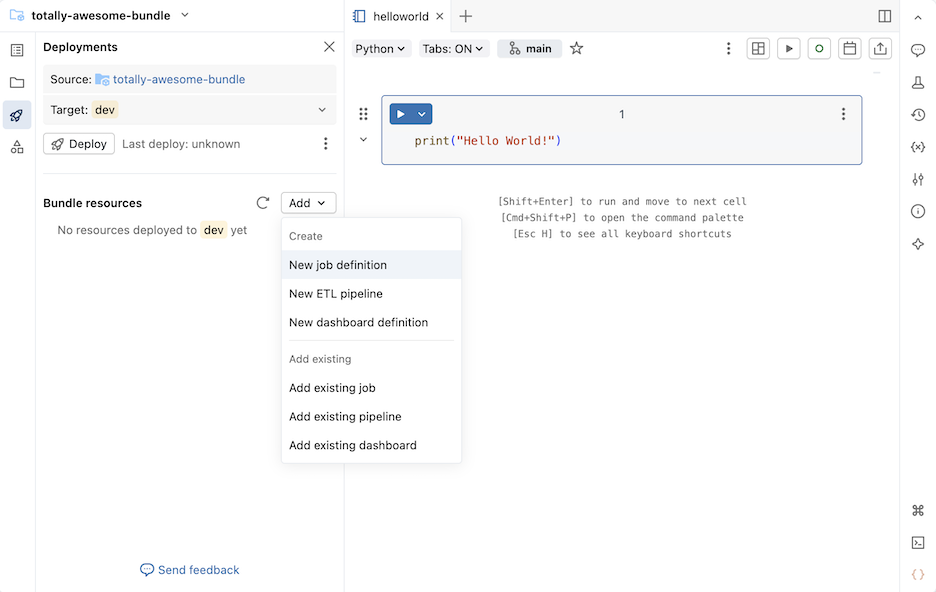The image size is (936, 592).
Task: Open the run cell options dropdown arrow
Action: pos(422,114)
